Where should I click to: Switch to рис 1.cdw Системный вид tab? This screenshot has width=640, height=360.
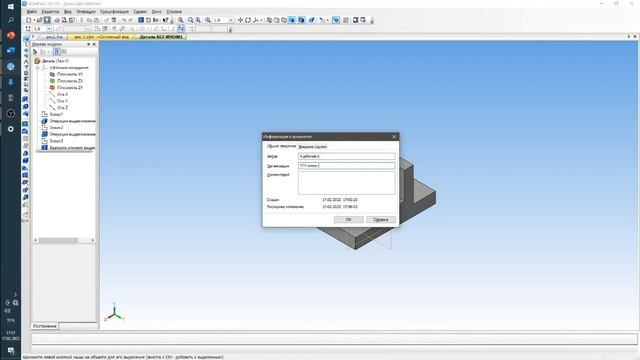101,37
